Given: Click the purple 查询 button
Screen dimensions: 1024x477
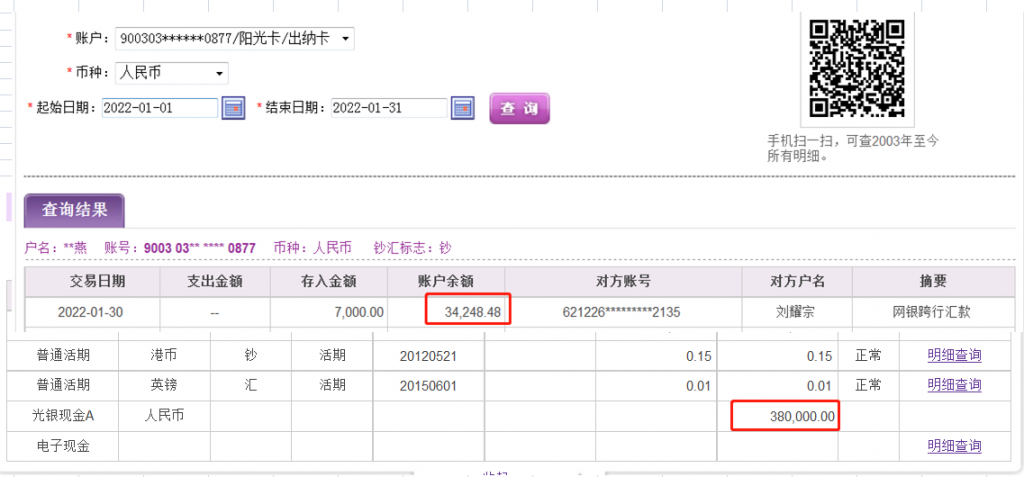Looking at the screenshot, I should click(x=519, y=108).
